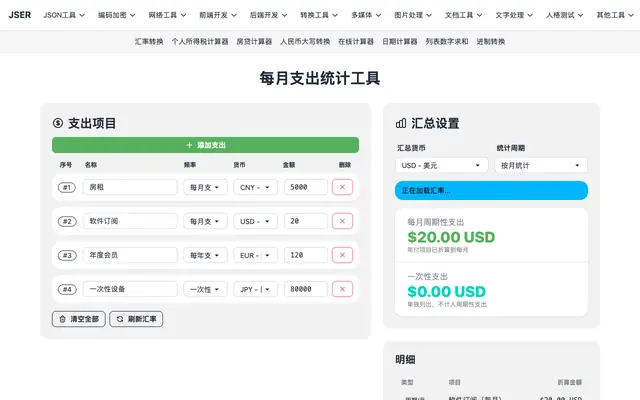Delete the 年度会员 expense row

[x=342, y=255]
